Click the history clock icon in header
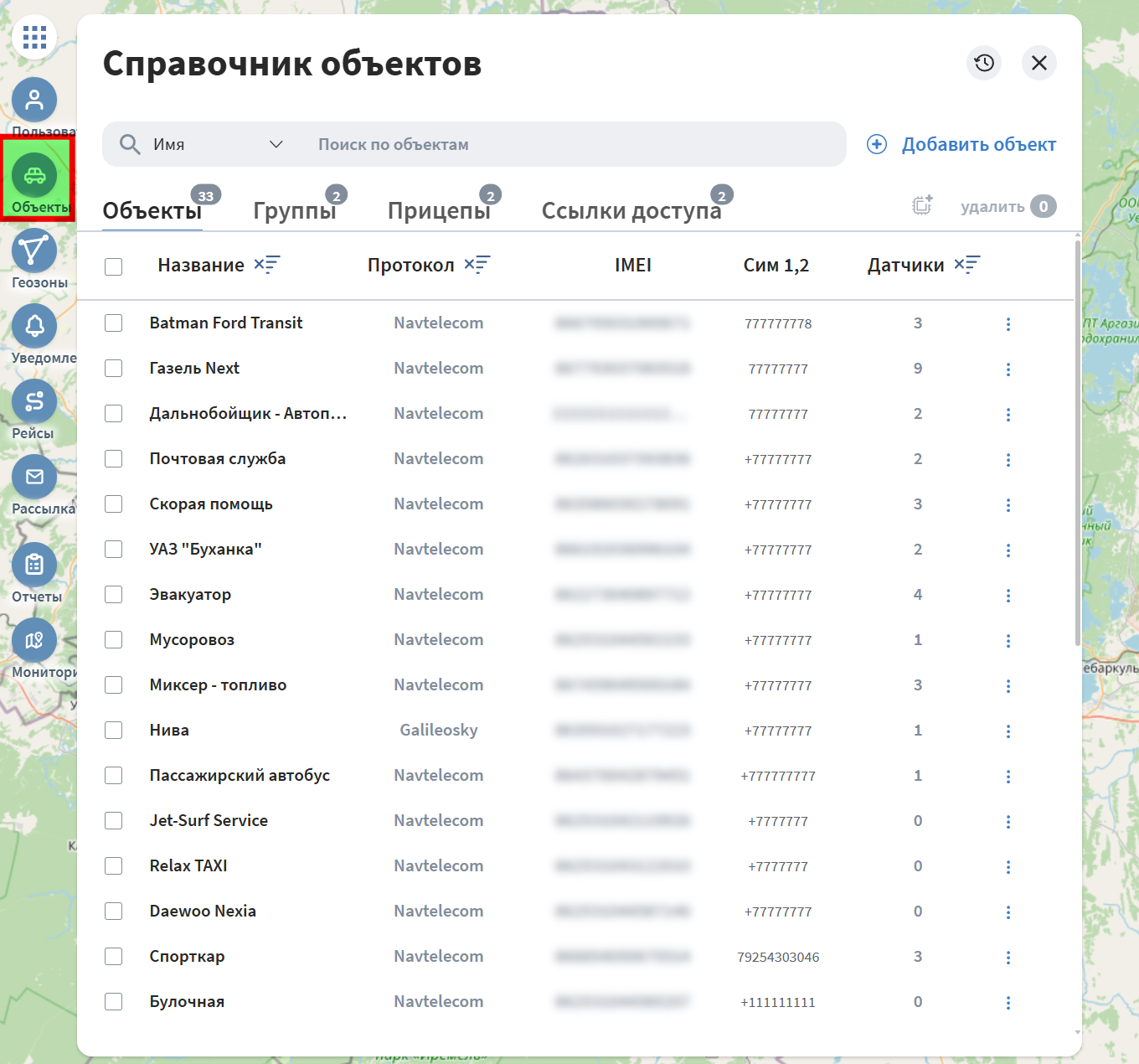 tap(984, 63)
